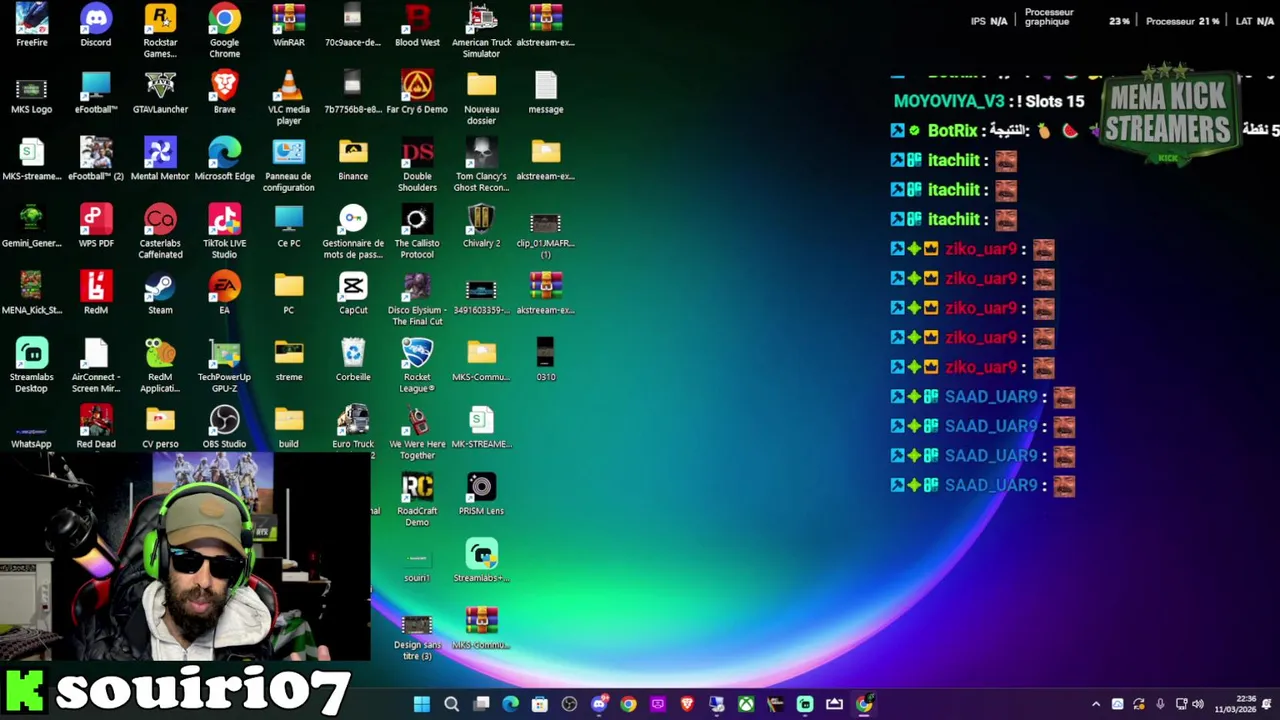Screen dimensions: 1280x720
Task: Open the Discord desktop shortcut
Action: tap(96, 25)
